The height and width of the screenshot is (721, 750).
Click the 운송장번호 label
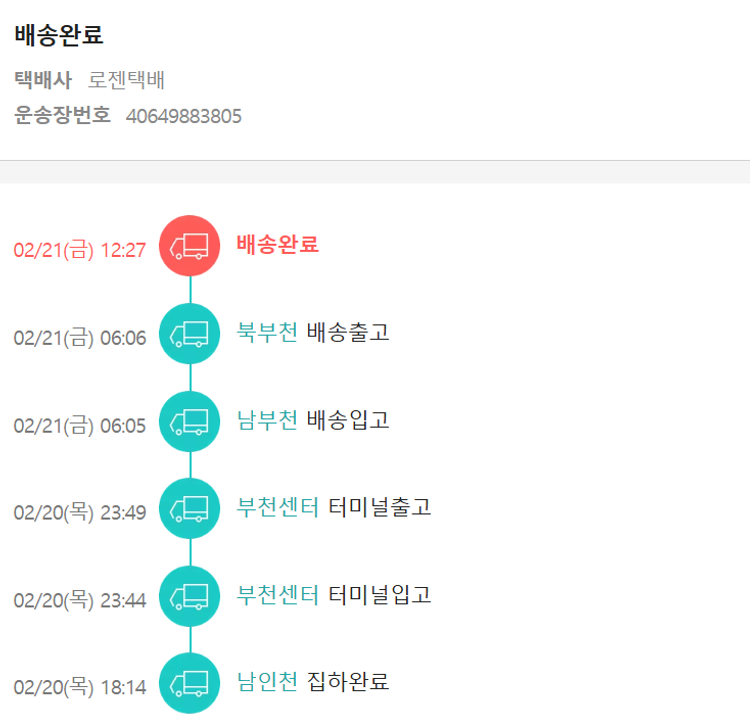[62, 116]
